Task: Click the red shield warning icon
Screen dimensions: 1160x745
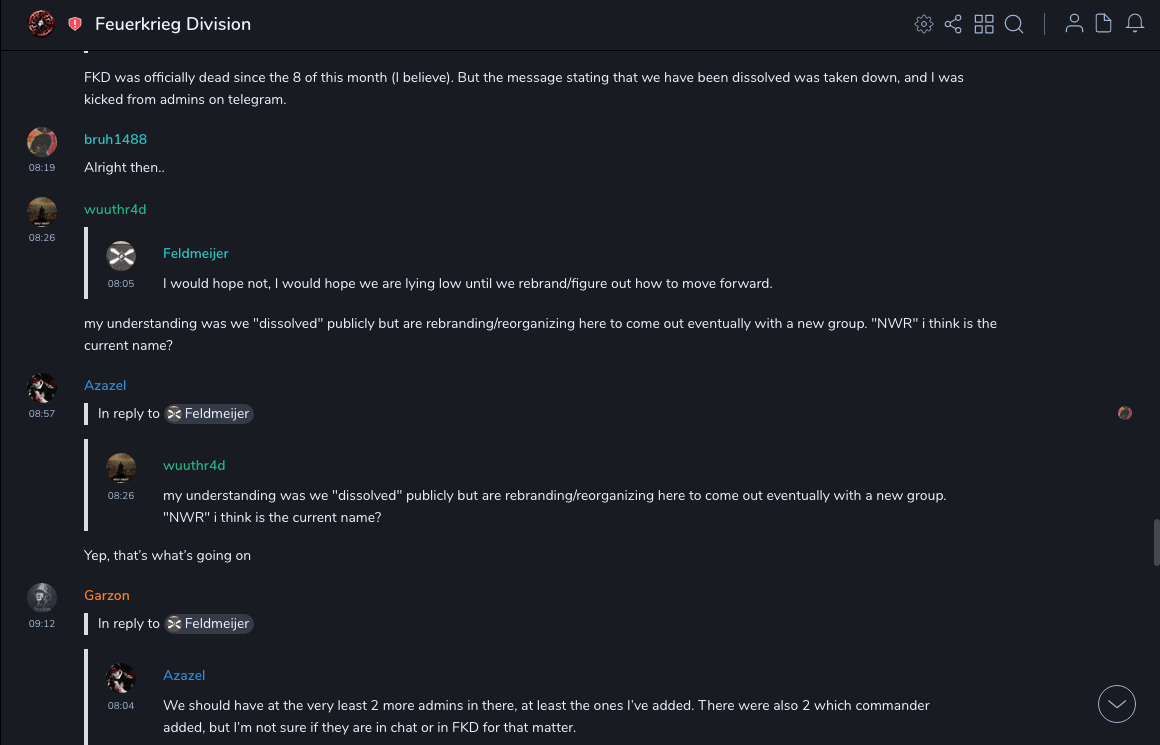Action: 75,24
